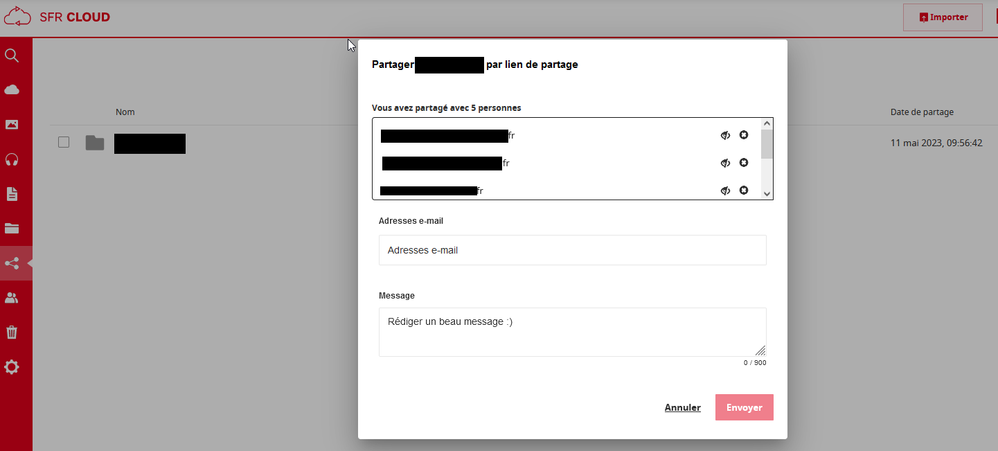Open the music headphones section
Viewport: 998px width, 451px height.
click(x=12, y=159)
